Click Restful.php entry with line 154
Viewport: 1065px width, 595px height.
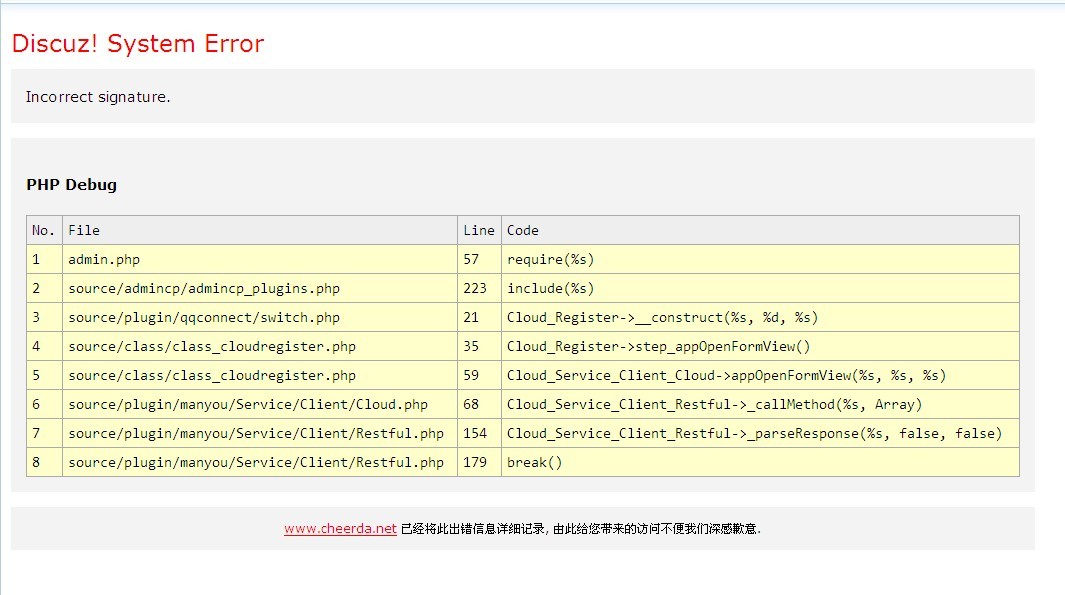click(x=256, y=433)
